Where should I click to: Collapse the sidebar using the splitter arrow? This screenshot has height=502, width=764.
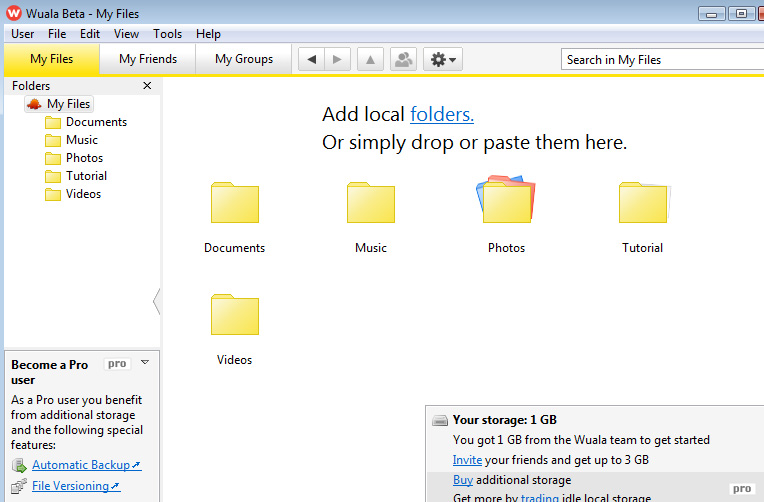(156, 300)
